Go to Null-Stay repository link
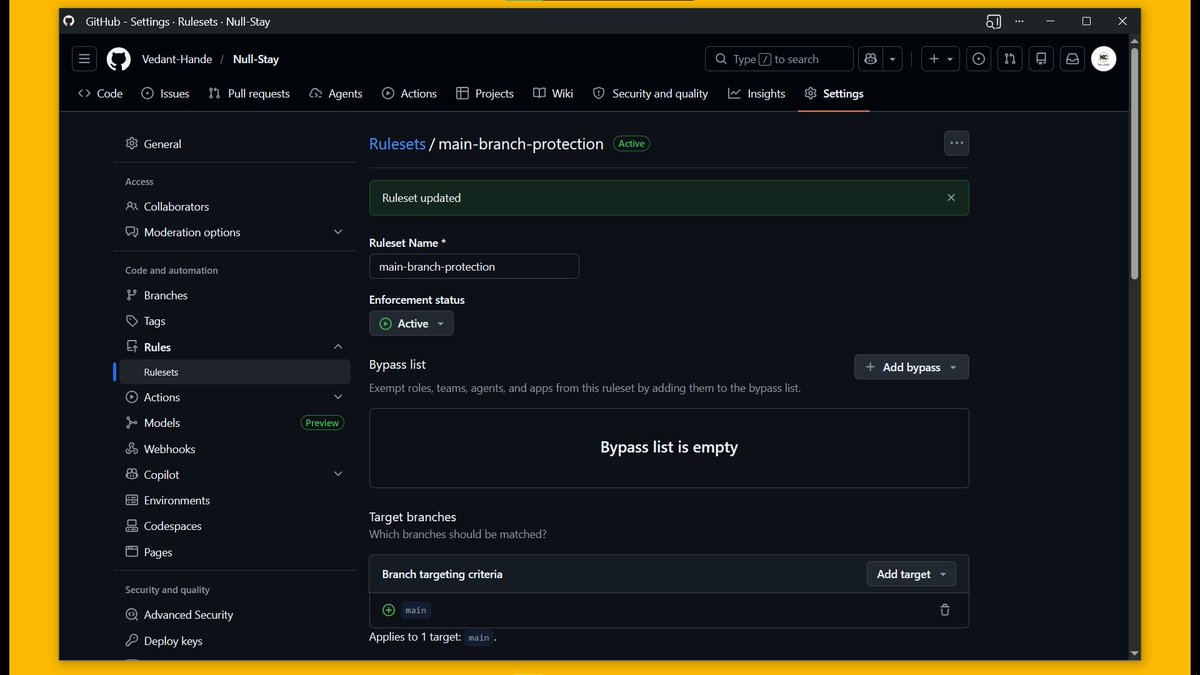1200x675 pixels. (256, 59)
